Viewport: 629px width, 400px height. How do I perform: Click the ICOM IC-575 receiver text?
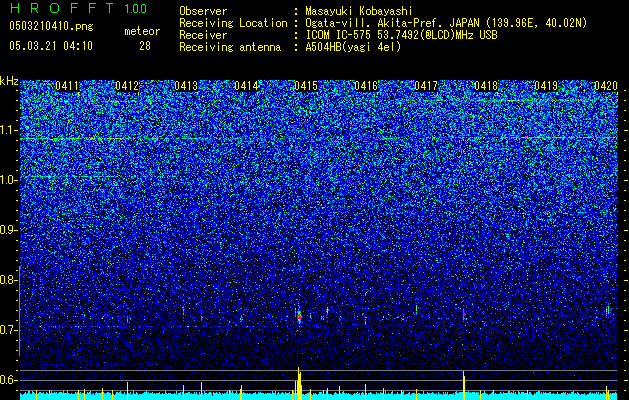coord(401,35)
